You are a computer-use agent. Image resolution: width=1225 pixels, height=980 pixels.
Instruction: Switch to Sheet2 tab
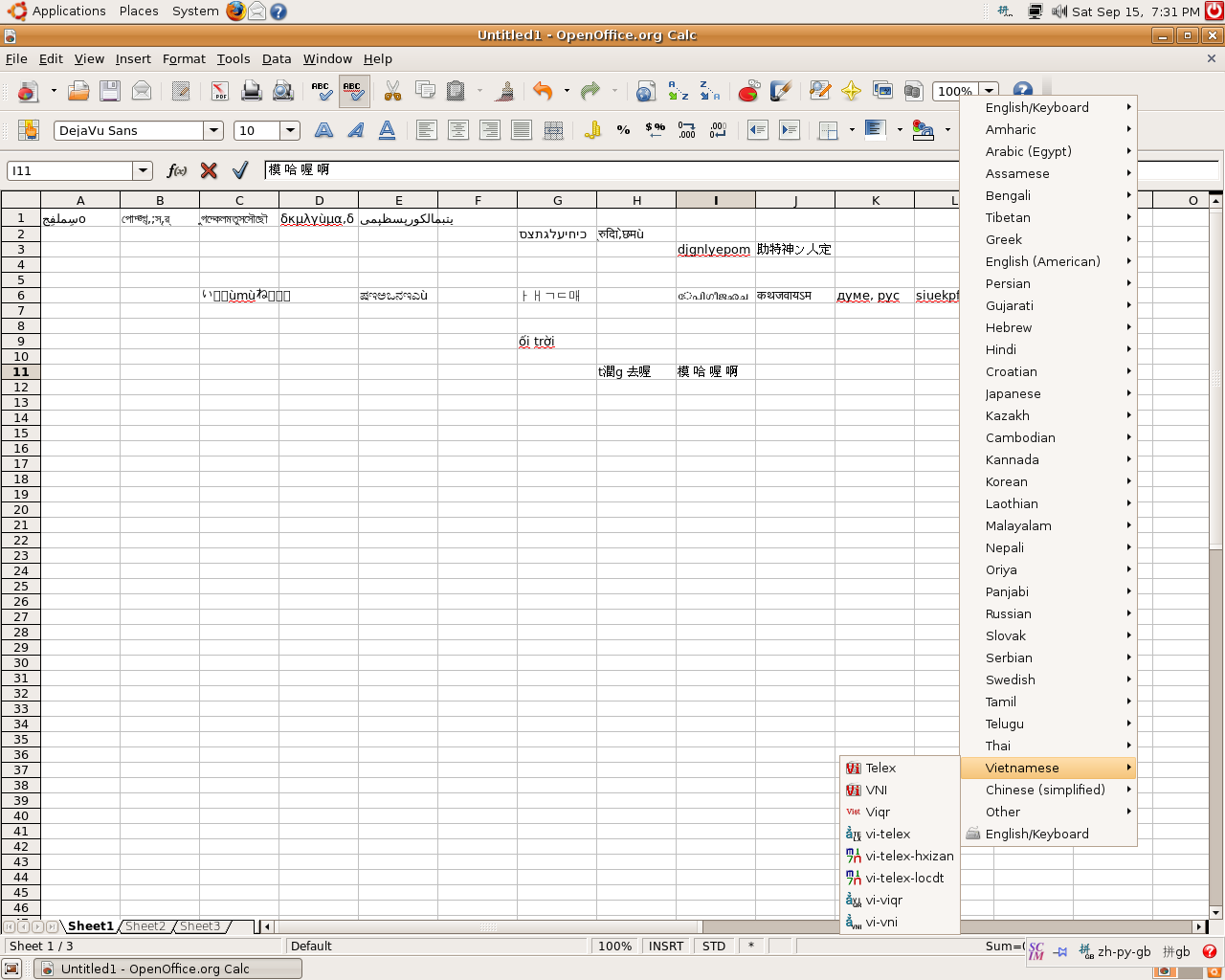pyautogui.click(x=145, y=926)
